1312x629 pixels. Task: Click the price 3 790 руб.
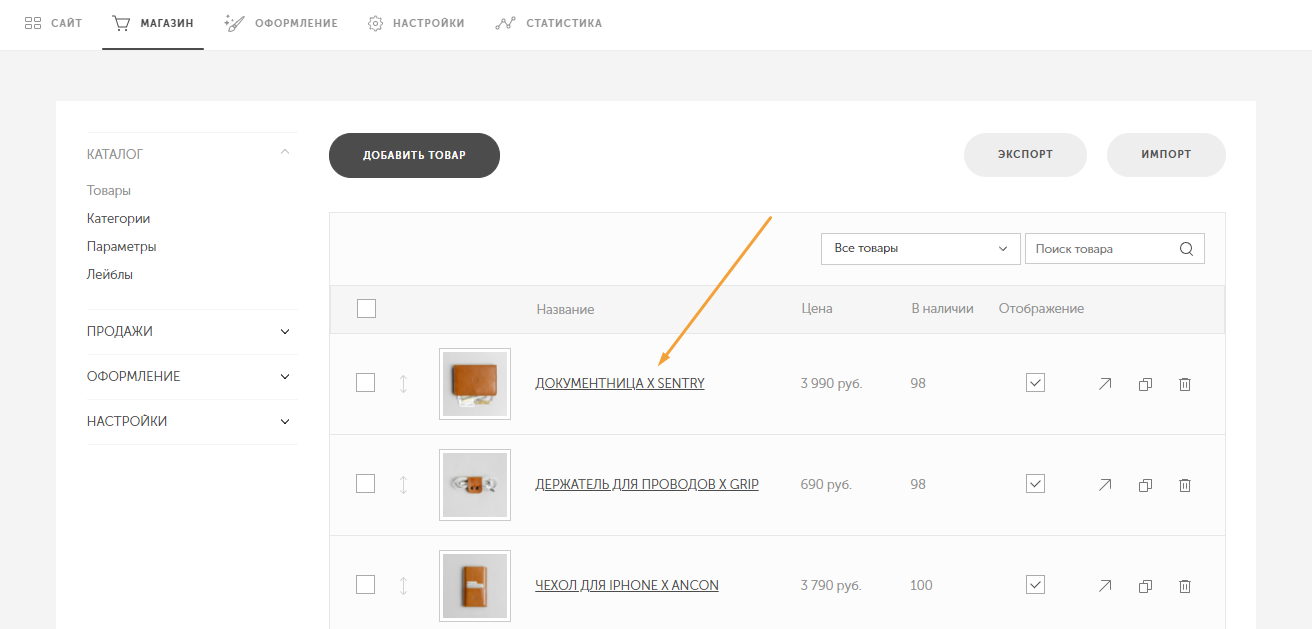[831, 585]
